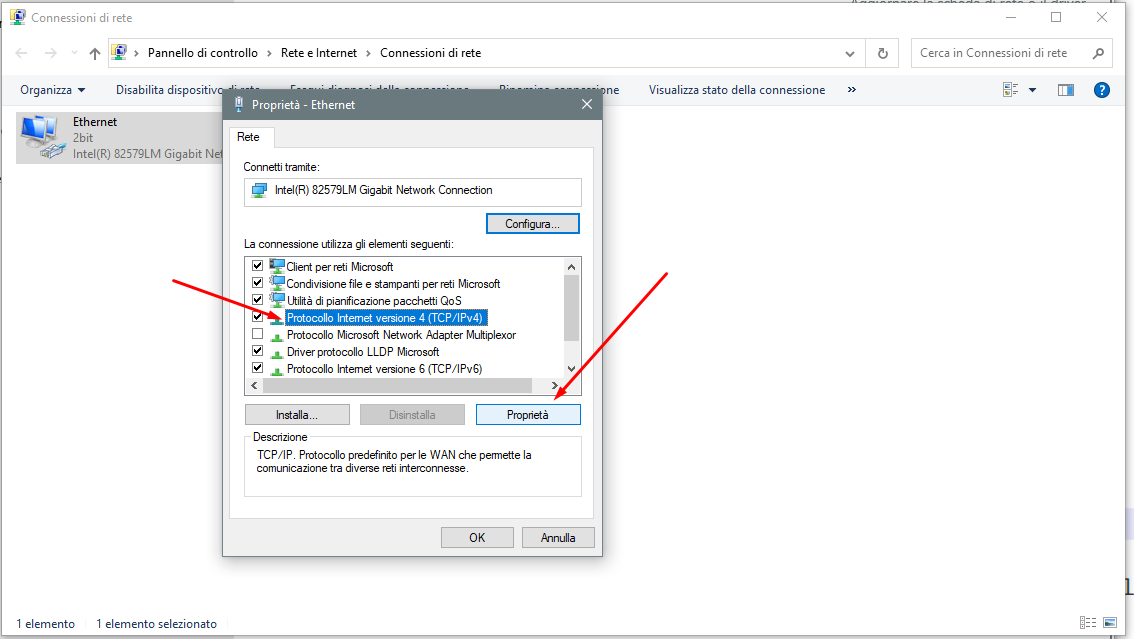Change the view layout icon
Viewport: 1134px width, 639px height.
point(1010,90)
